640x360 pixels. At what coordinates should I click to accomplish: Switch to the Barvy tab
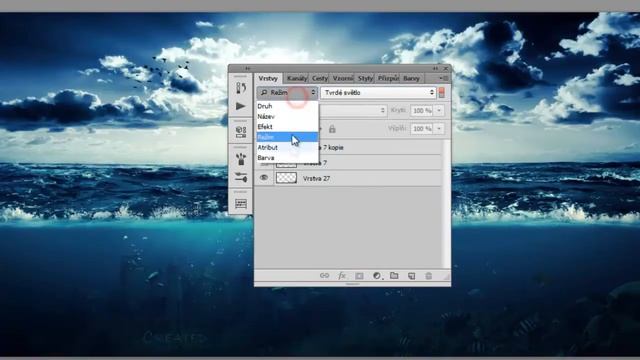click(x=411, y=78)
